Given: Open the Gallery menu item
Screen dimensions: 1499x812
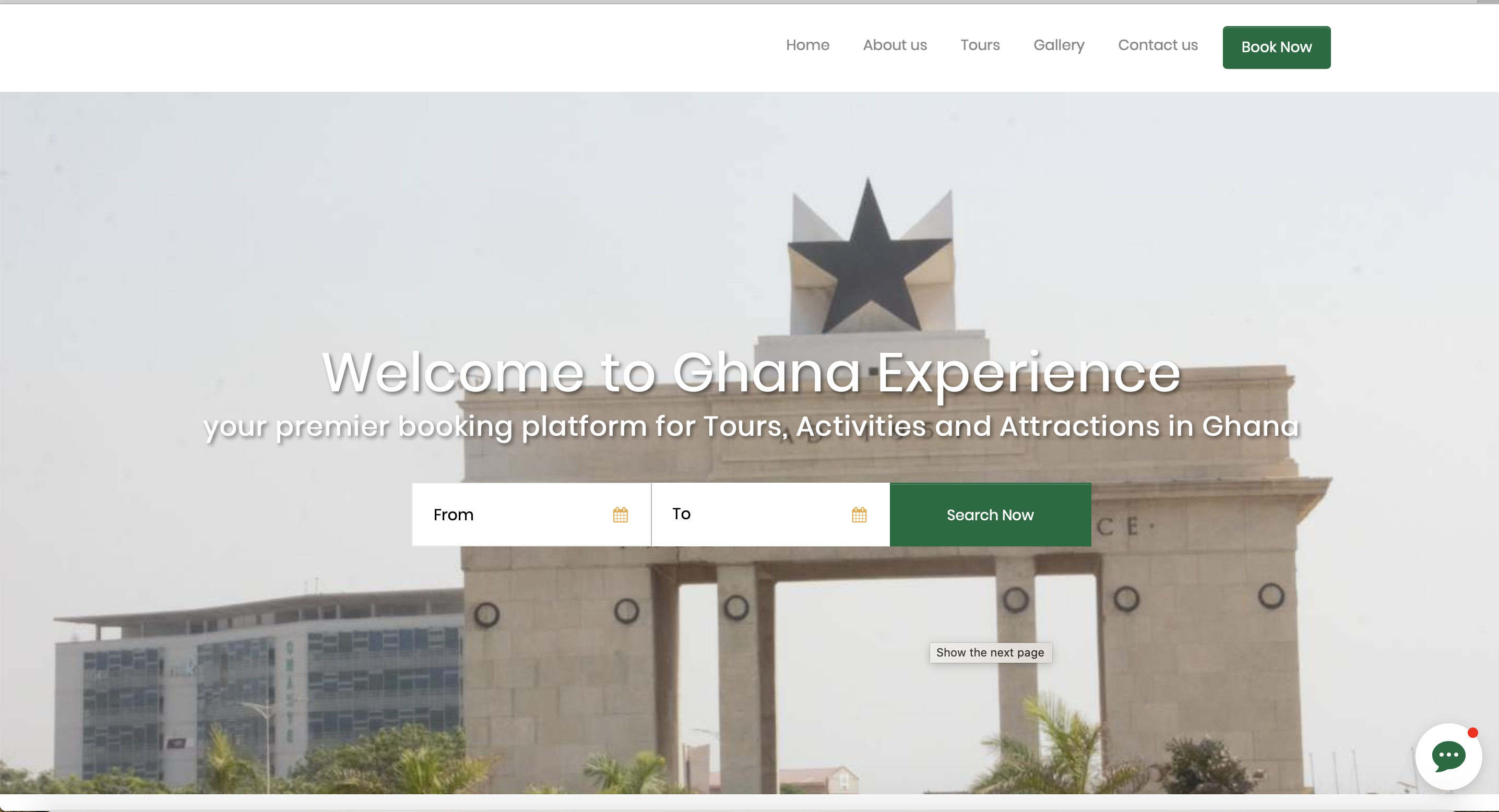Looking at the screenshot, I should click(x=1058, y=45).
